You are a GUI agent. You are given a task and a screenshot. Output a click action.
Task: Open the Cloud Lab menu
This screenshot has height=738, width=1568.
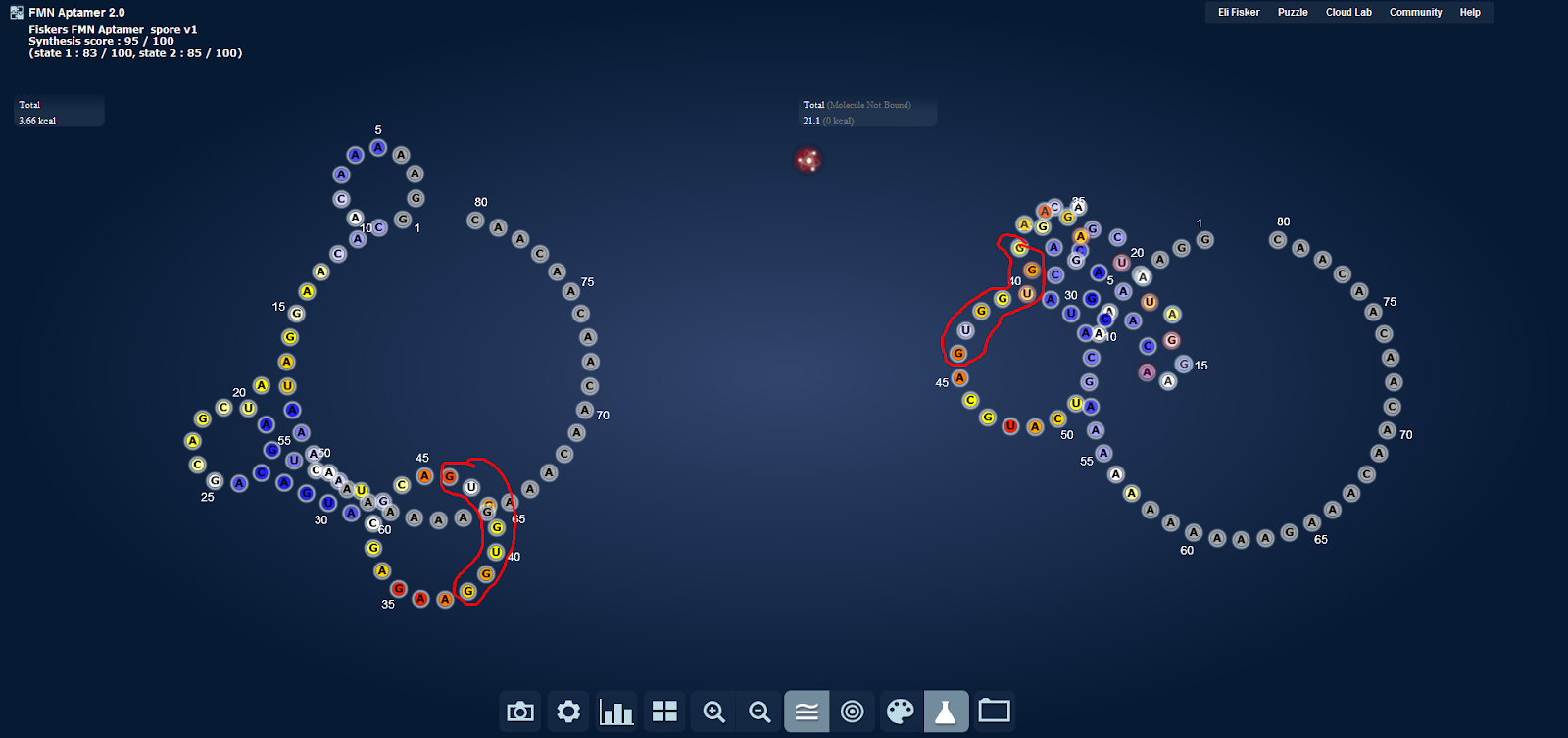pos(1348,12)
